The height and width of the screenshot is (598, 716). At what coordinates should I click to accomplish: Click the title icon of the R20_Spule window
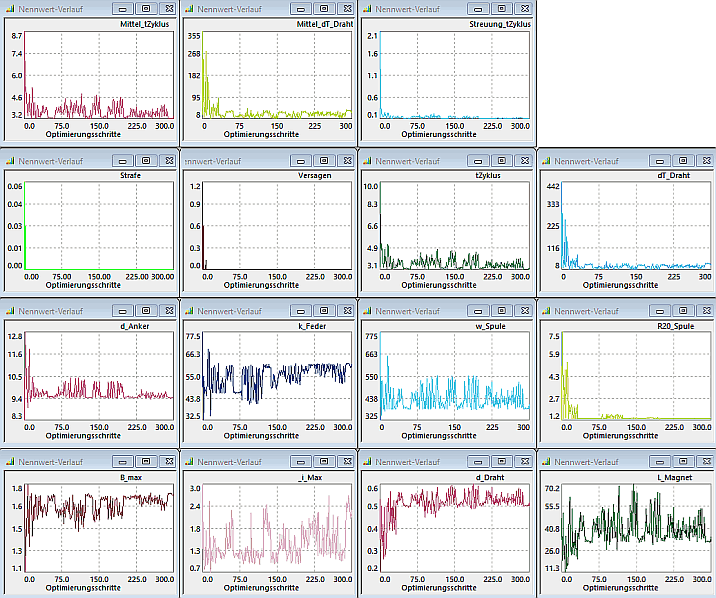547,311
